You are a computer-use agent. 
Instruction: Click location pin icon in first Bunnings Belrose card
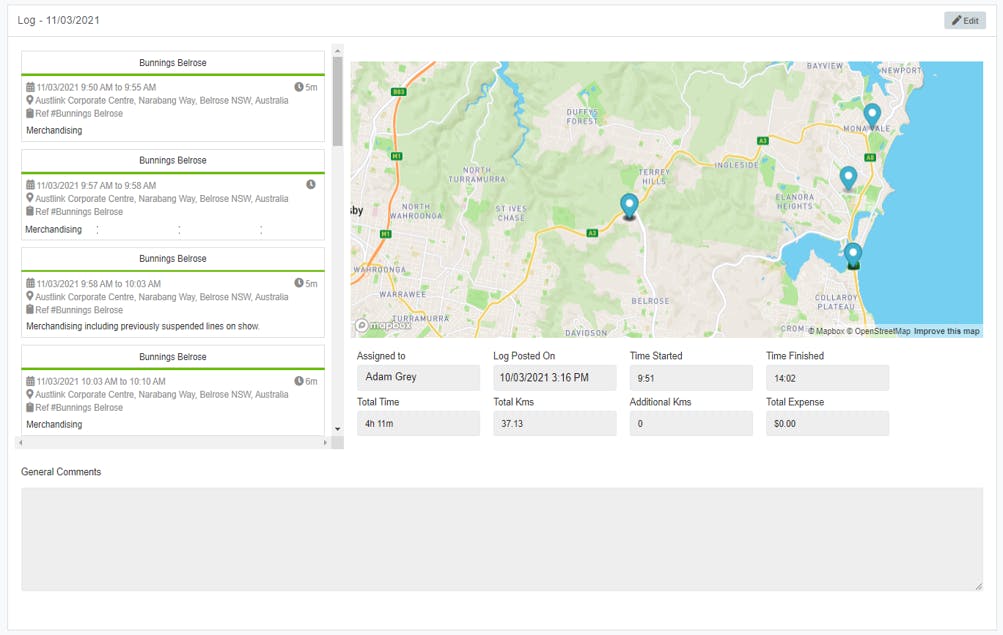(x=30, y=100)
